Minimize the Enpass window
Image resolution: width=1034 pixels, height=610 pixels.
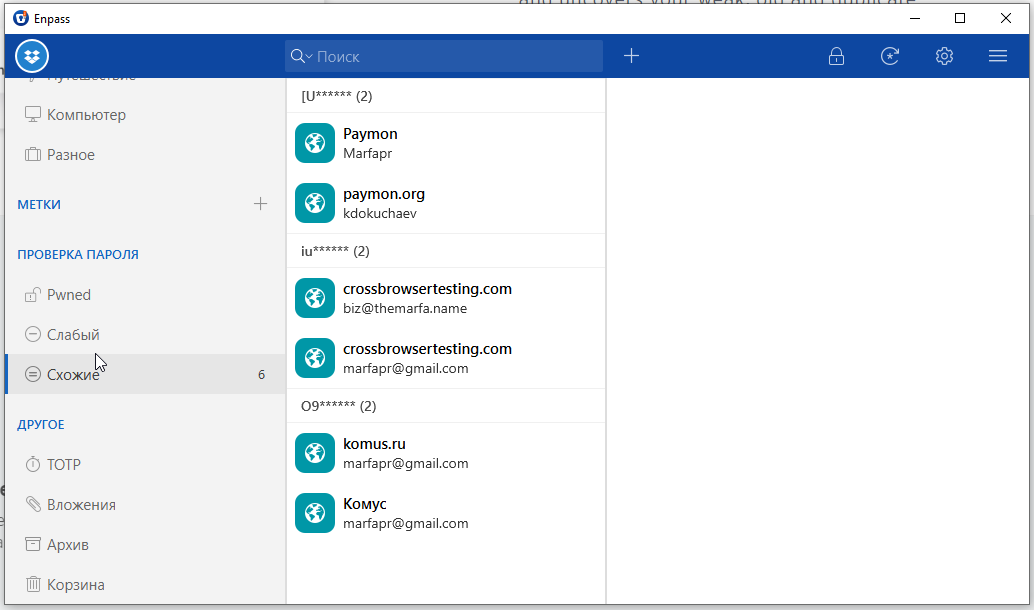point(915,18)
